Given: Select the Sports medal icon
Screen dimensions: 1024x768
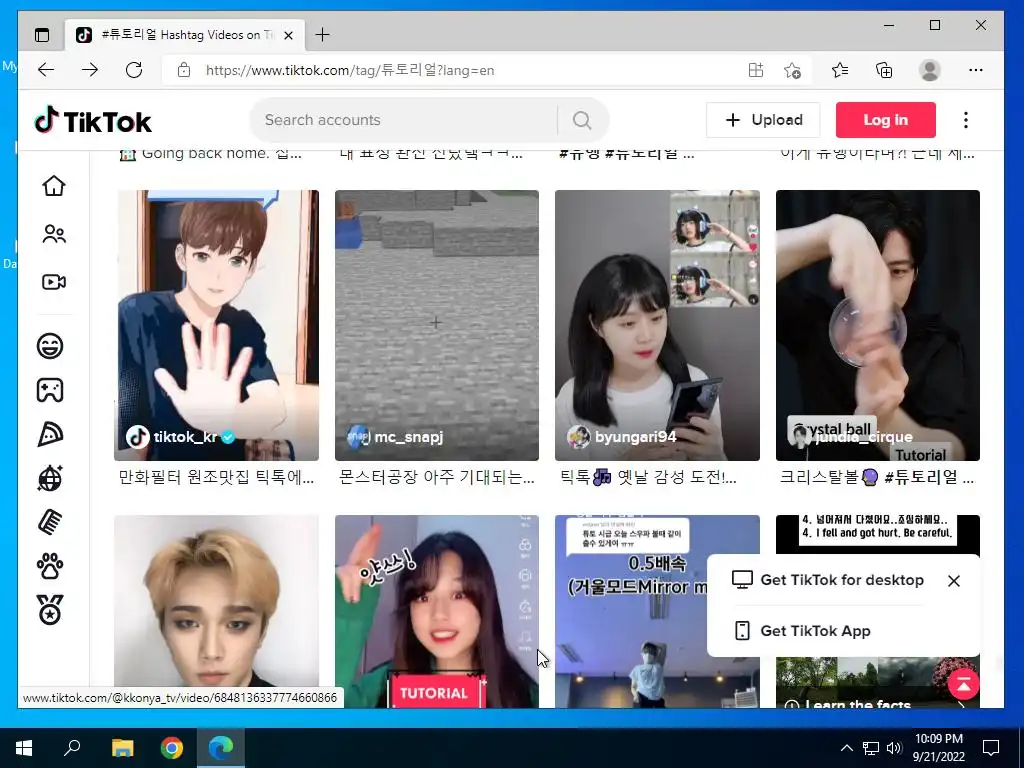Looking at the screenshot, I should (x=50, y=610).
